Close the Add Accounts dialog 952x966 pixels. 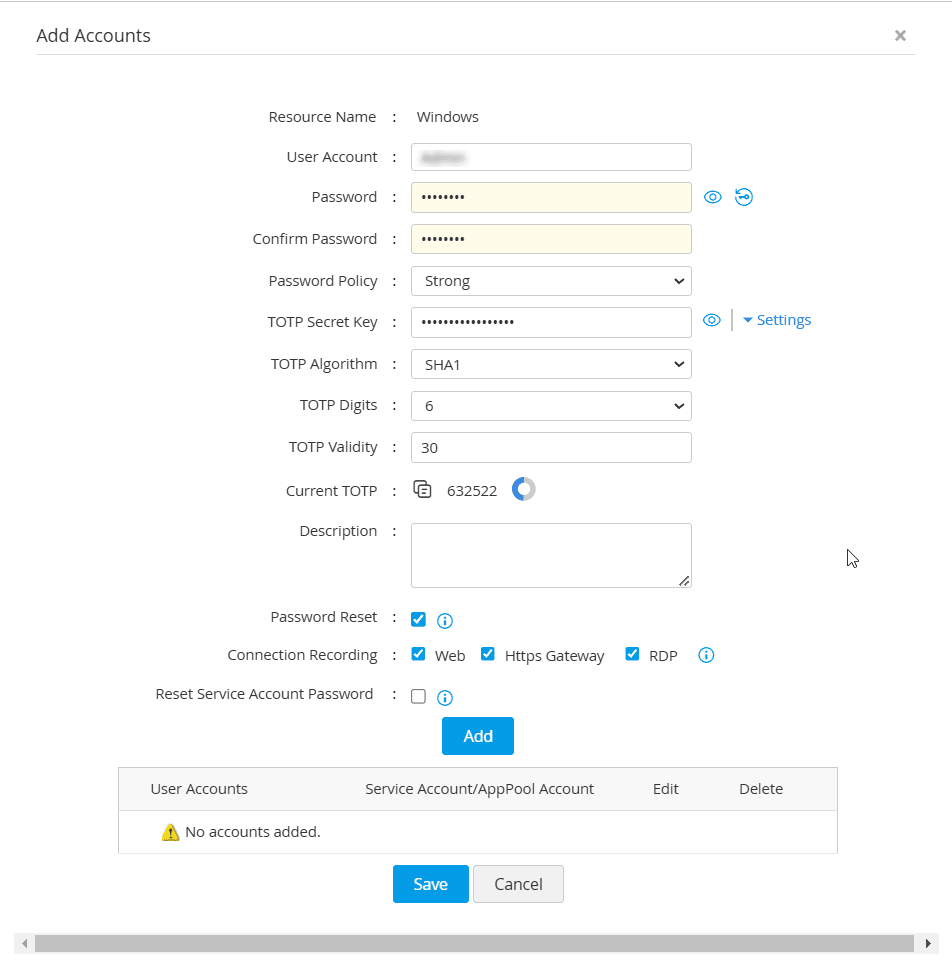tap(900, 36)
